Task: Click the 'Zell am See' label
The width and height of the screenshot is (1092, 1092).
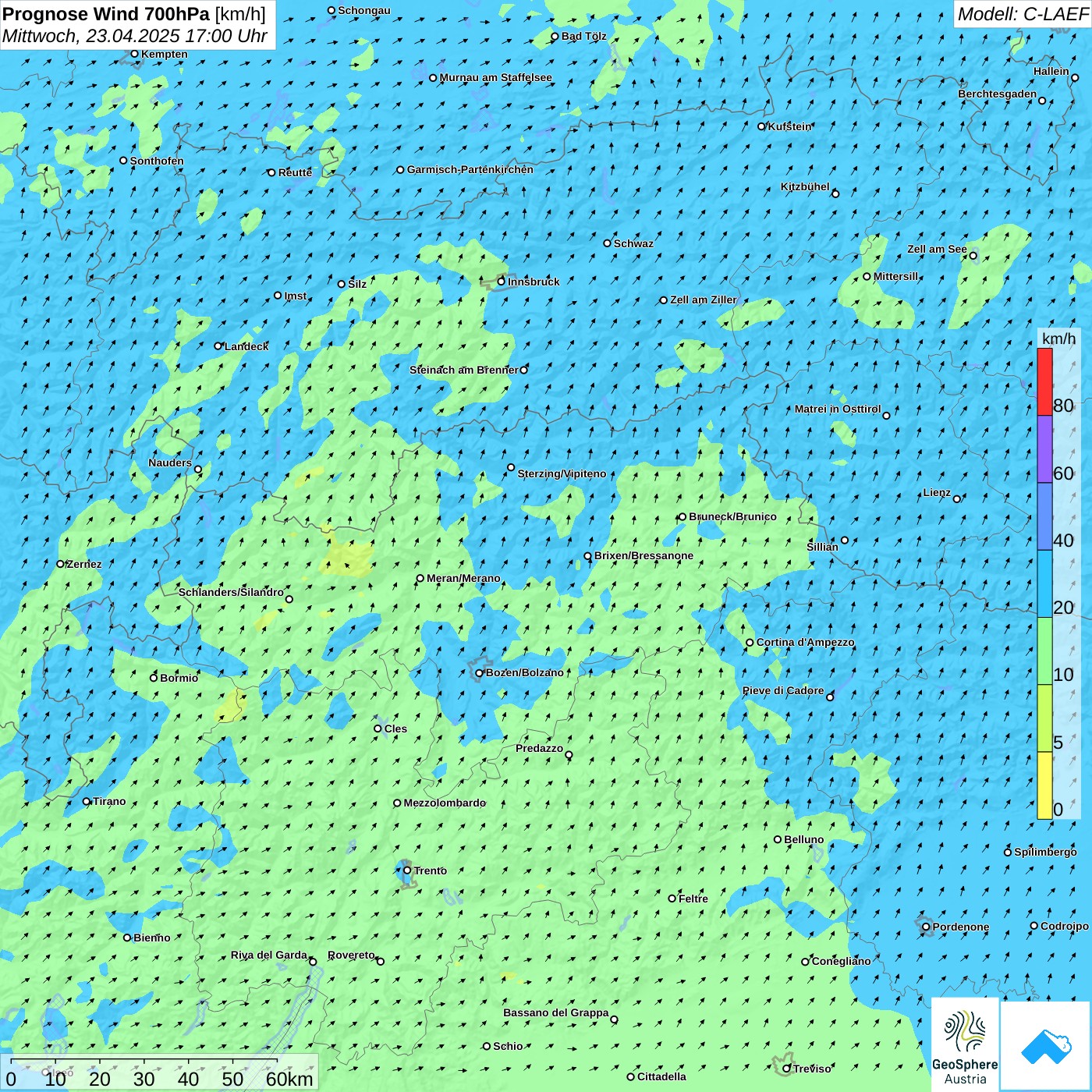Action: (x=937, y=249)
